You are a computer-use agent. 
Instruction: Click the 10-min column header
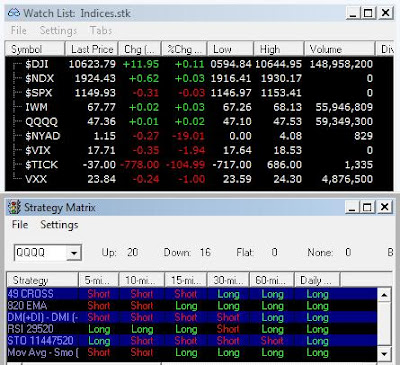coord(142,280)
